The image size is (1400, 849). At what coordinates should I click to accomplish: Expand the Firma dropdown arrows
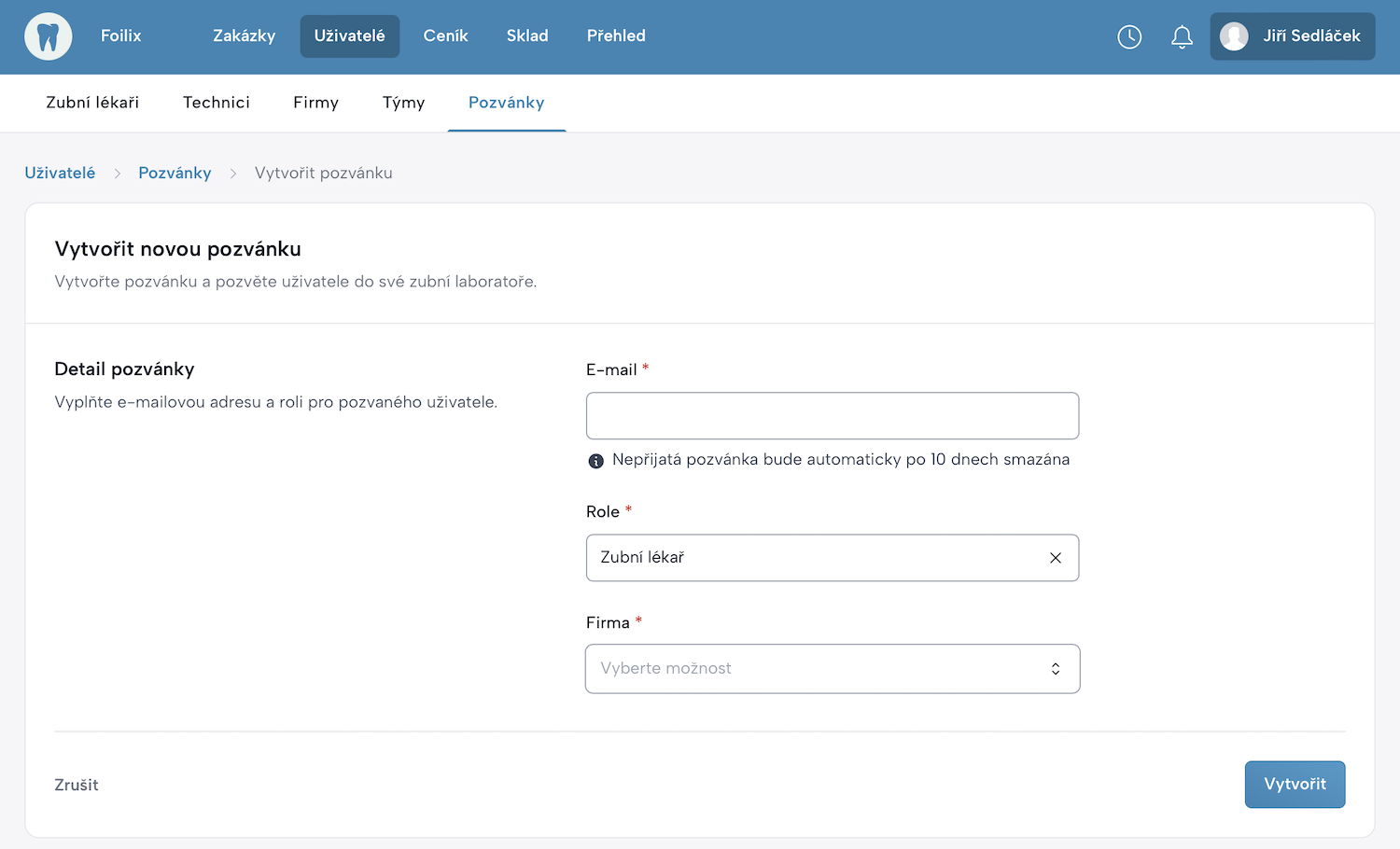[x=1056, y=669]
